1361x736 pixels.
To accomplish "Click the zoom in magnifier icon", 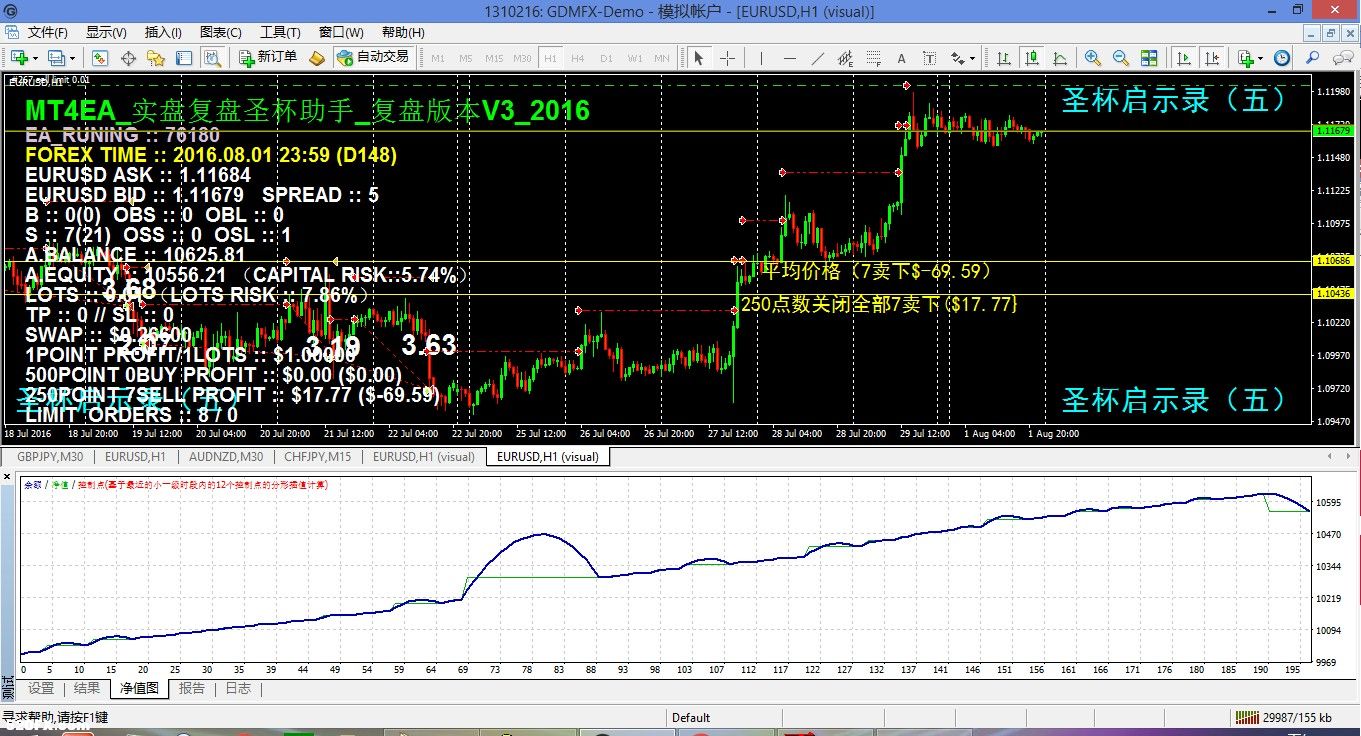I will click(x=1092, y=58).
